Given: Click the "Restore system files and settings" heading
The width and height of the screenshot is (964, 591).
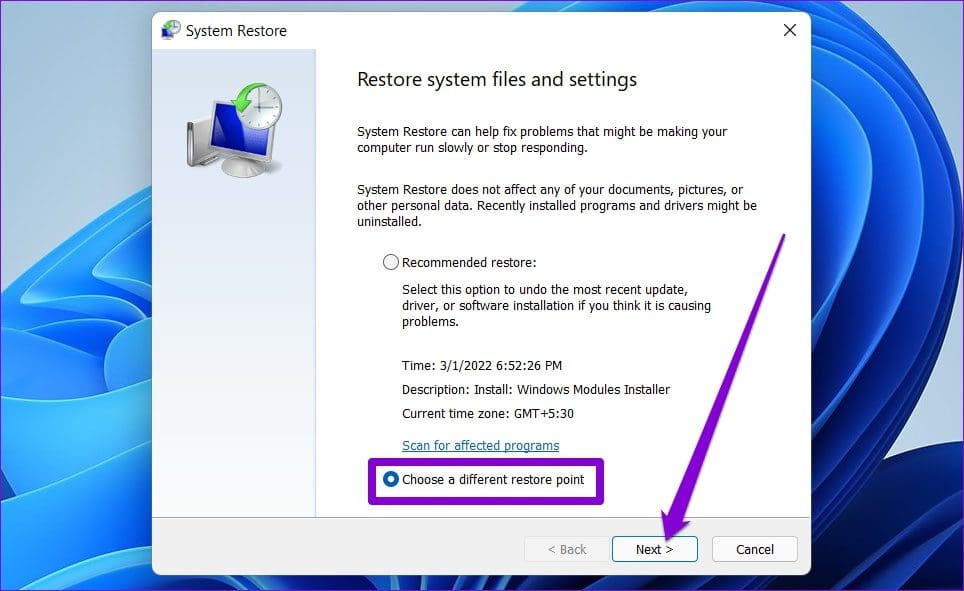Looking at the screenshot, I should 497,79.
